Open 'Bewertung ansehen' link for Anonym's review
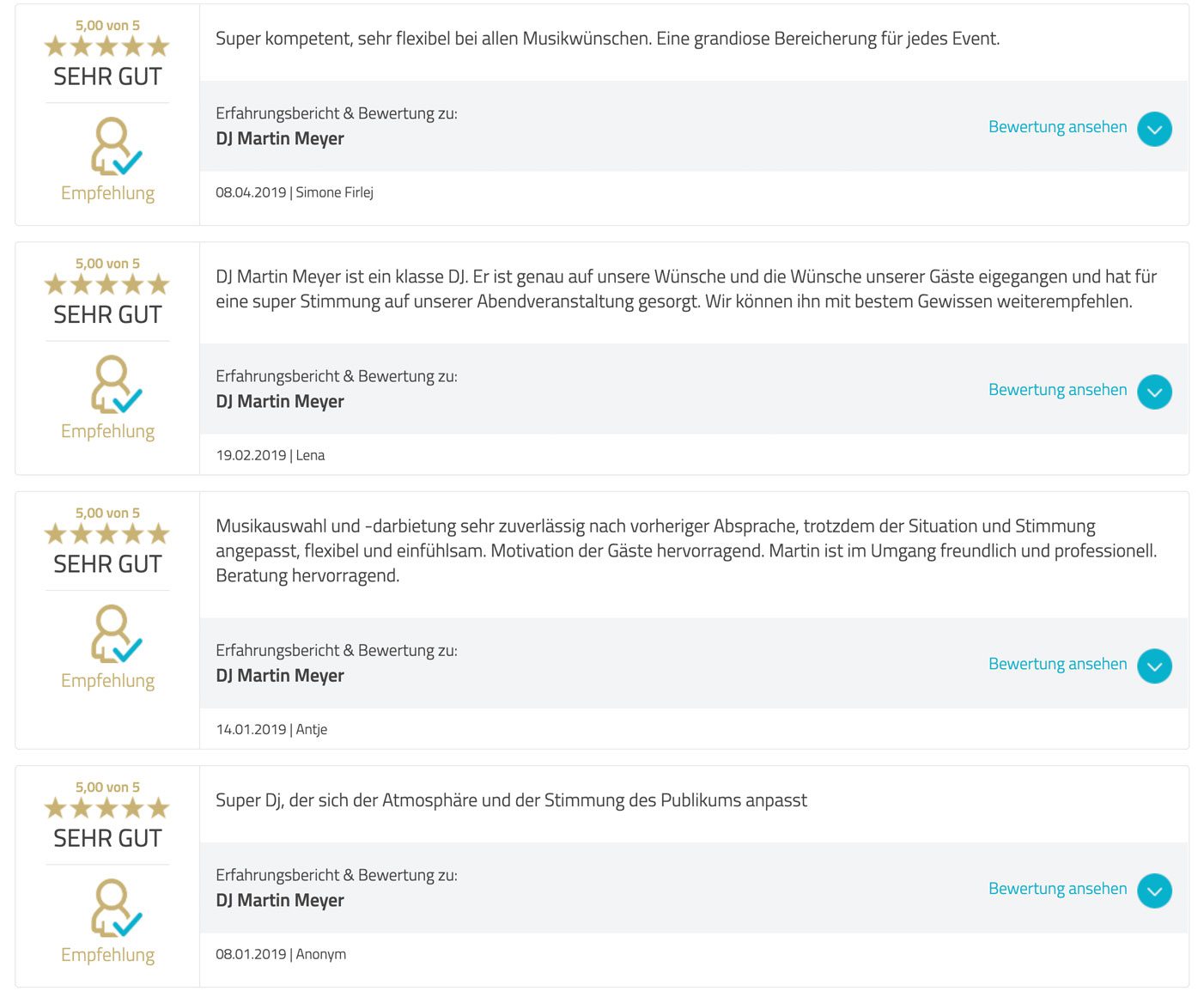 point(1057,889)
